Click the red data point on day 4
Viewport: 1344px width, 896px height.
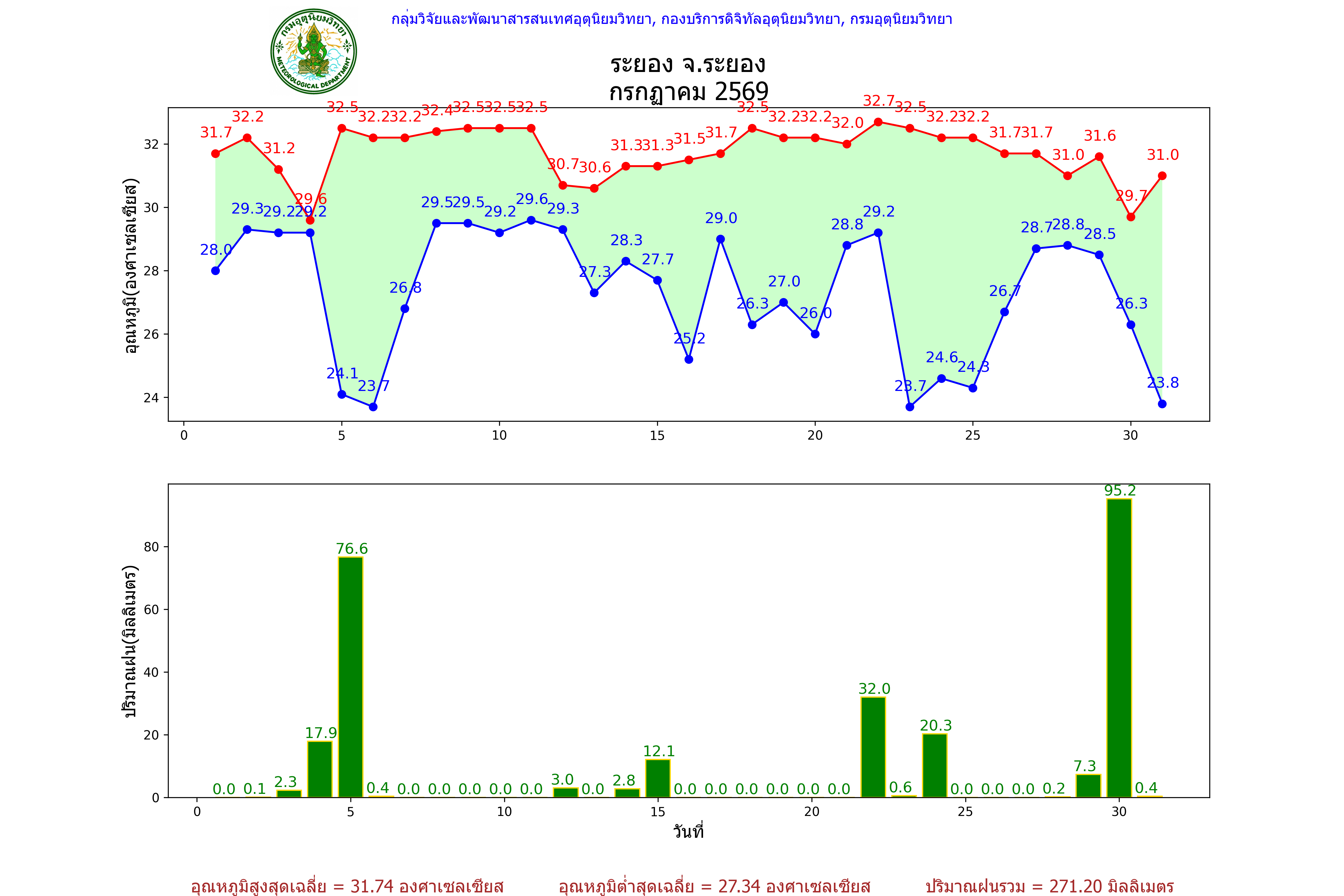click(x=310, y=220)
